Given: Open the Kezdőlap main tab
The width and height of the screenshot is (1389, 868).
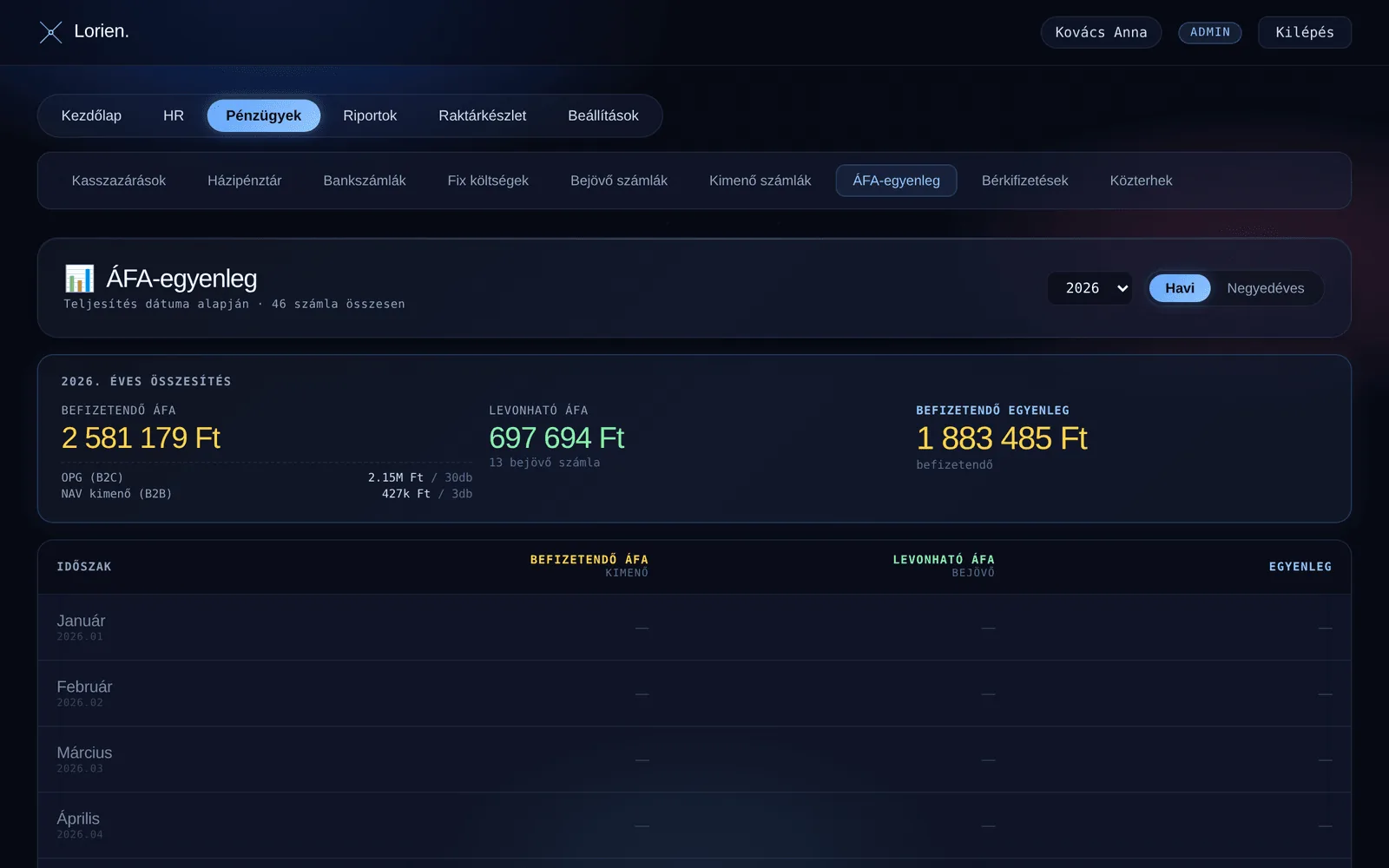Looking at the screenshot, I should pos(91,115).
